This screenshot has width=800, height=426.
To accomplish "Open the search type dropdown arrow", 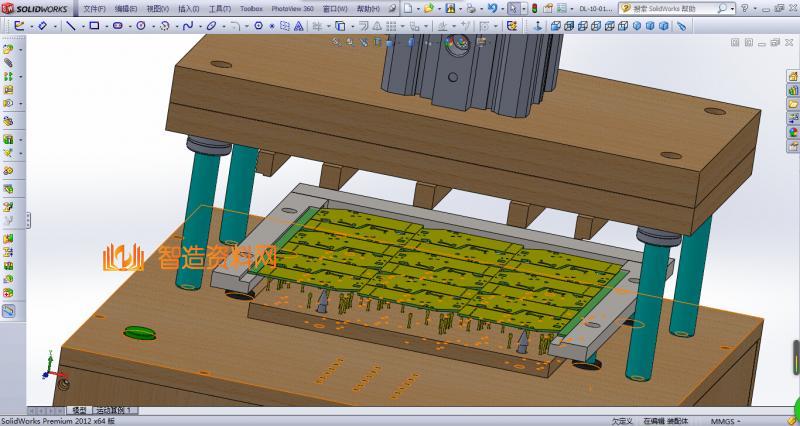I will [x=730, y=8].
